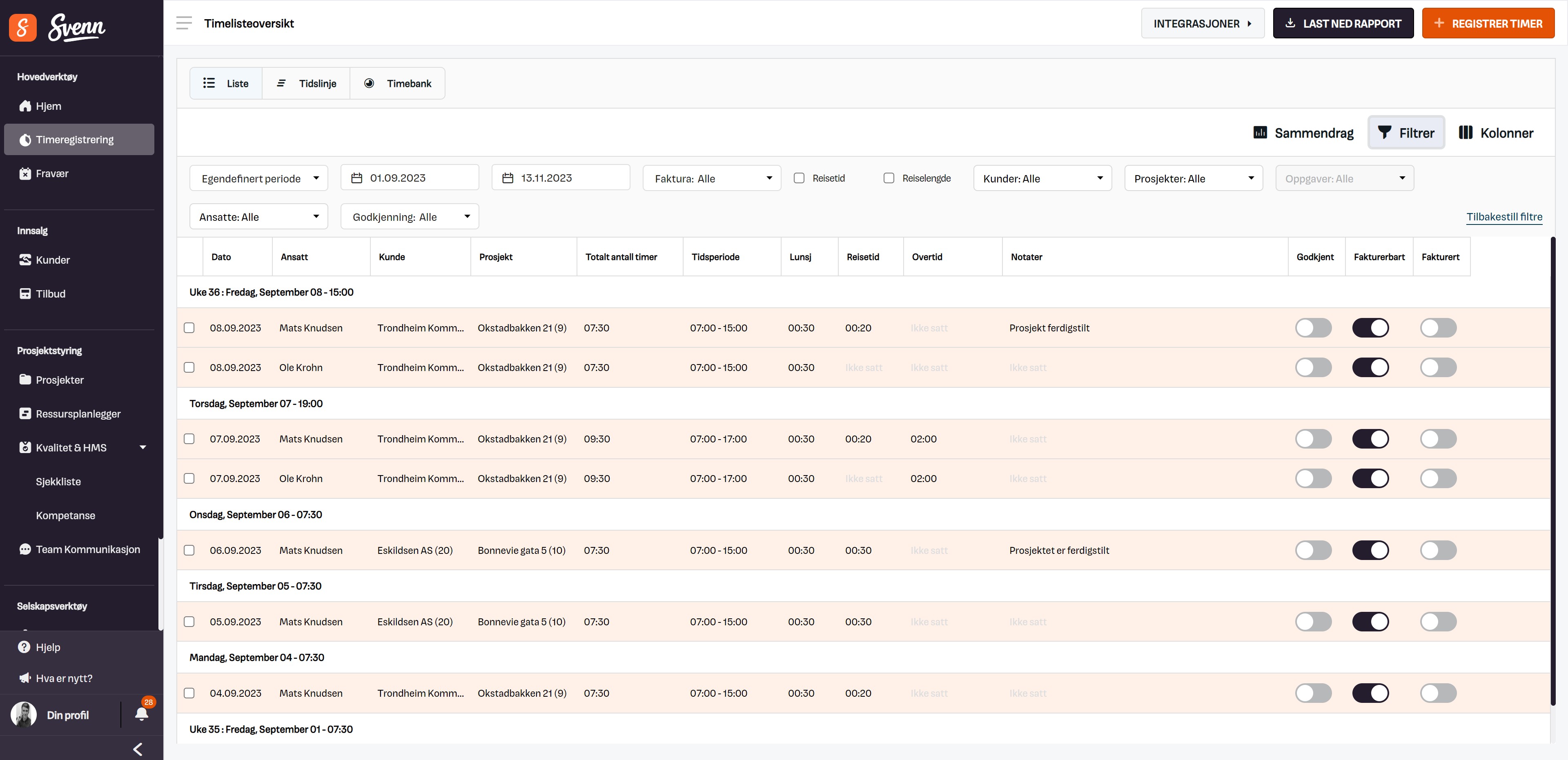
Task: Click the Svenn logo icon
Action: point(22,27)
